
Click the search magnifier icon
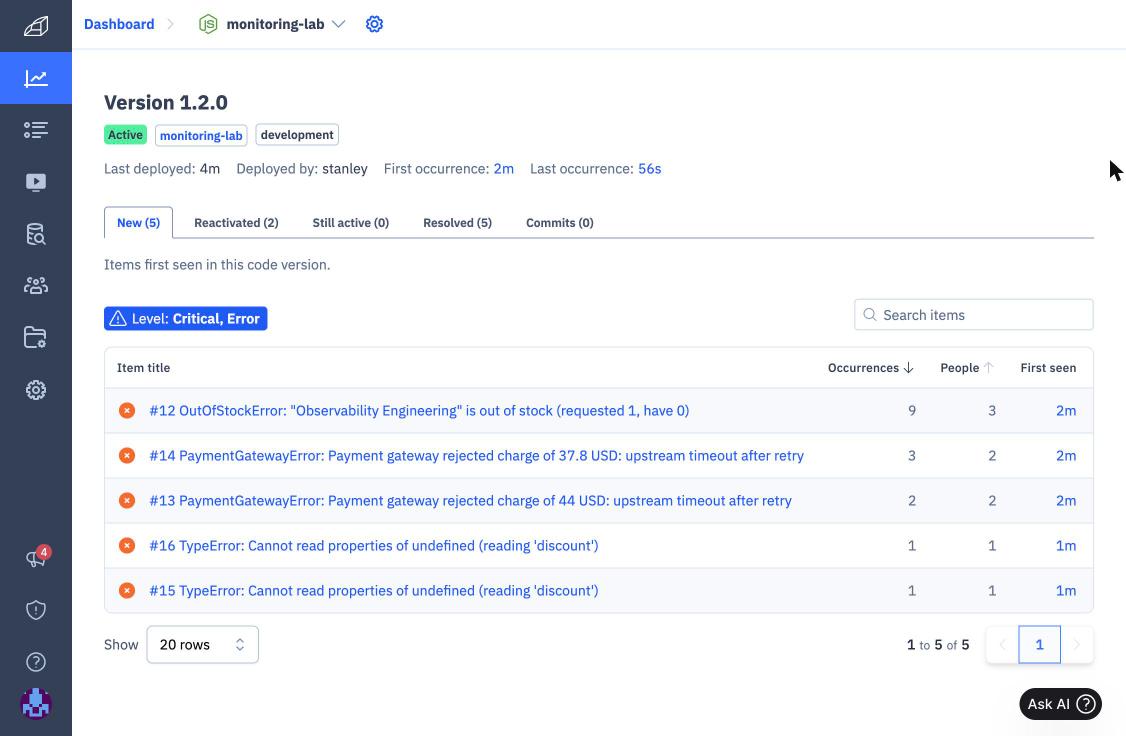point(870,315)
